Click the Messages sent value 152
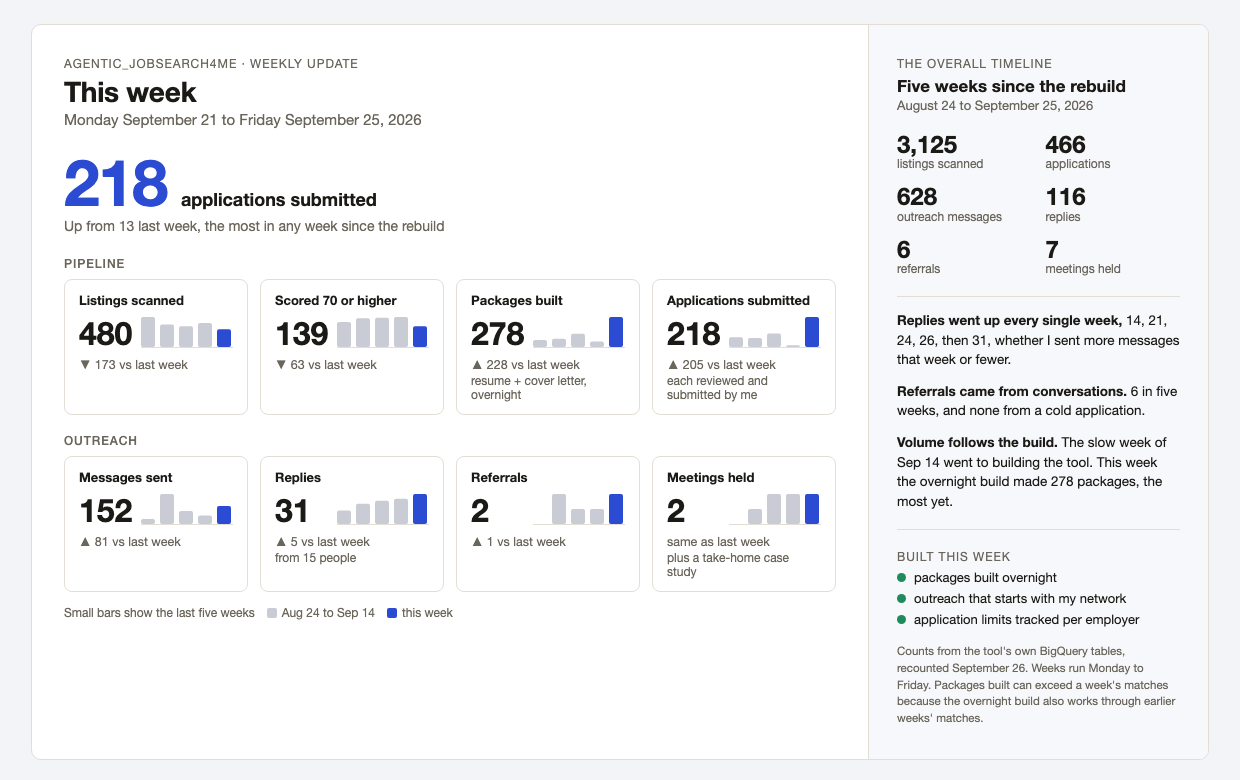This screenshot has width=1240, height=780. (x=105, y=510)
